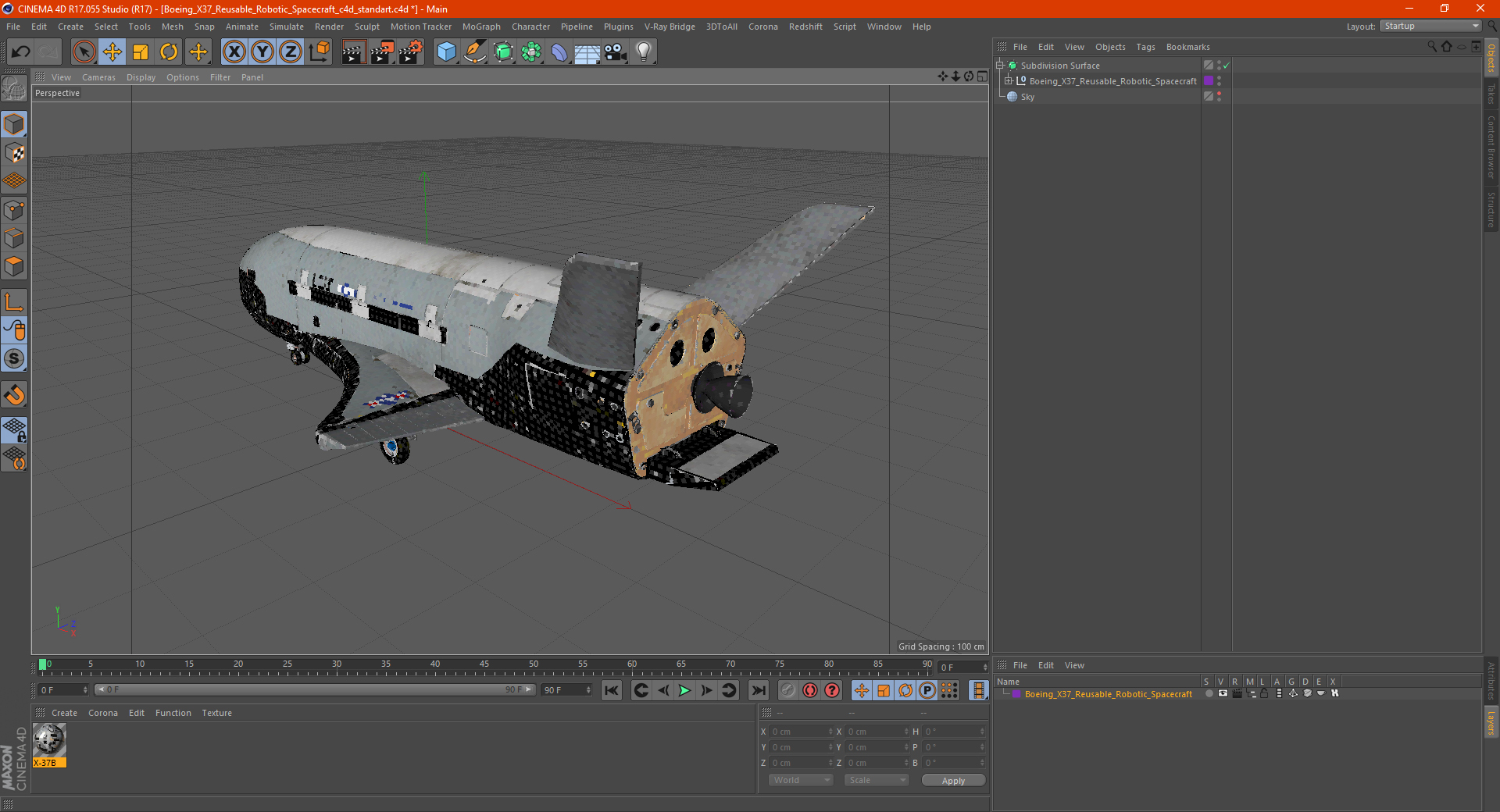This screenshot has height=812, width=1500.
Task: Click the layer color swatch in Layers panel
Action: 1016,694
